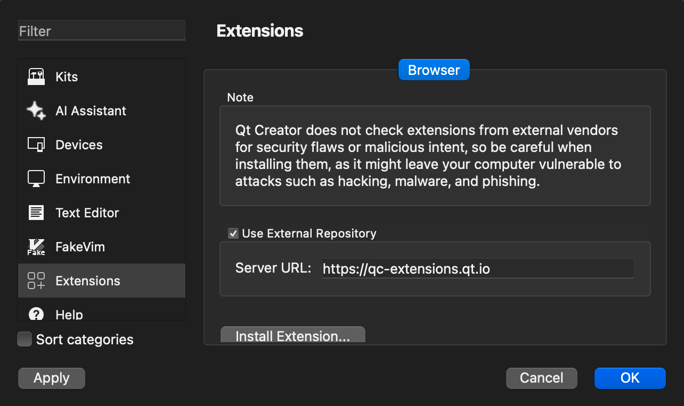Focus the Filter search field
684x406 pixels.
[102, 31]
